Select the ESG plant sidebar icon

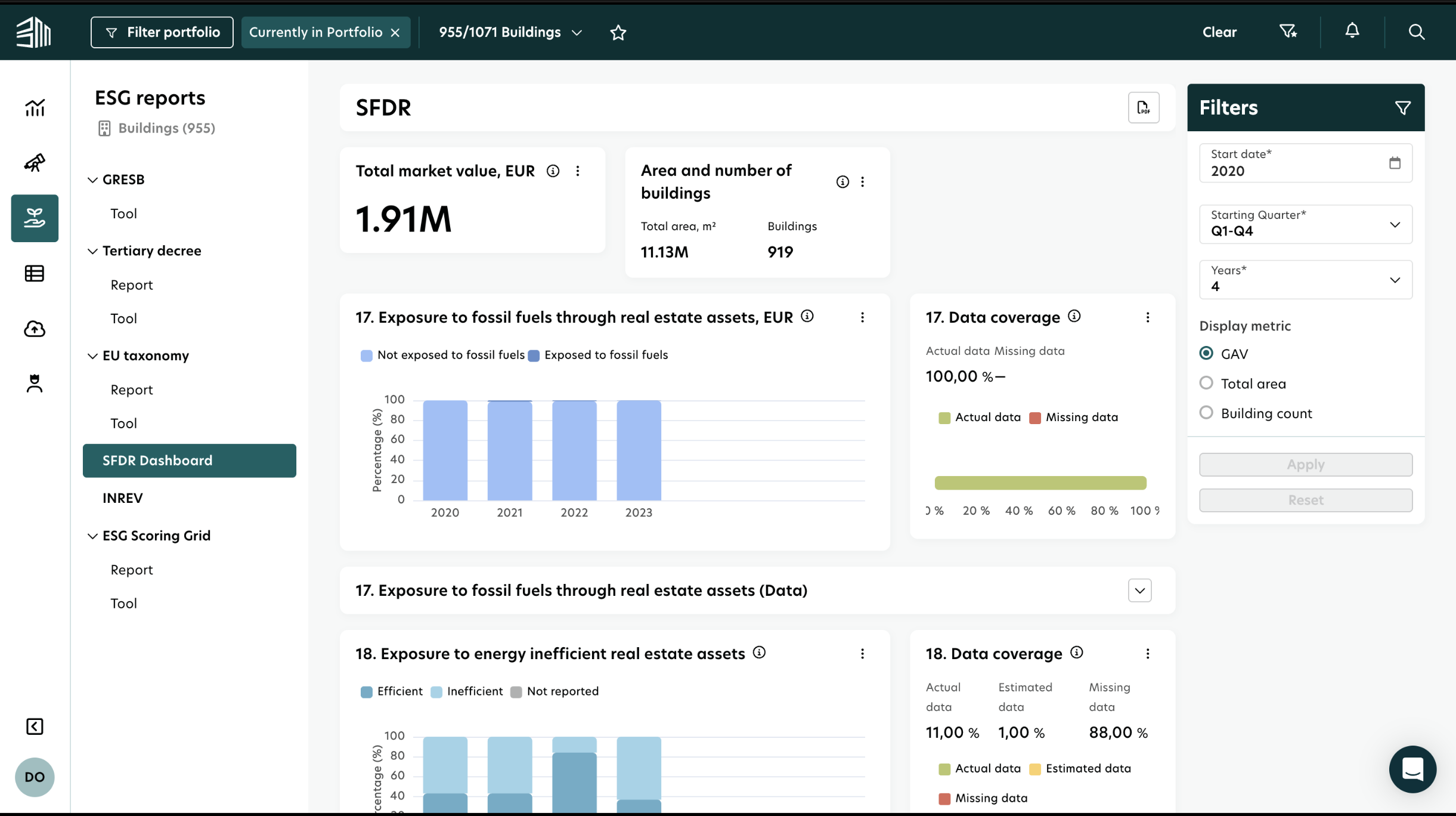[x=35, y=218]
